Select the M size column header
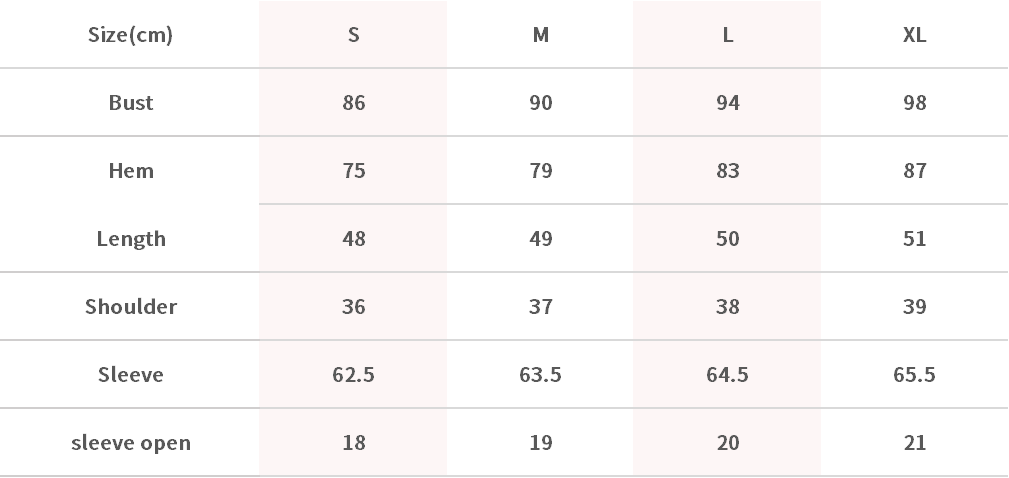This screenshot has width=1009, height=478. point(540,35)
